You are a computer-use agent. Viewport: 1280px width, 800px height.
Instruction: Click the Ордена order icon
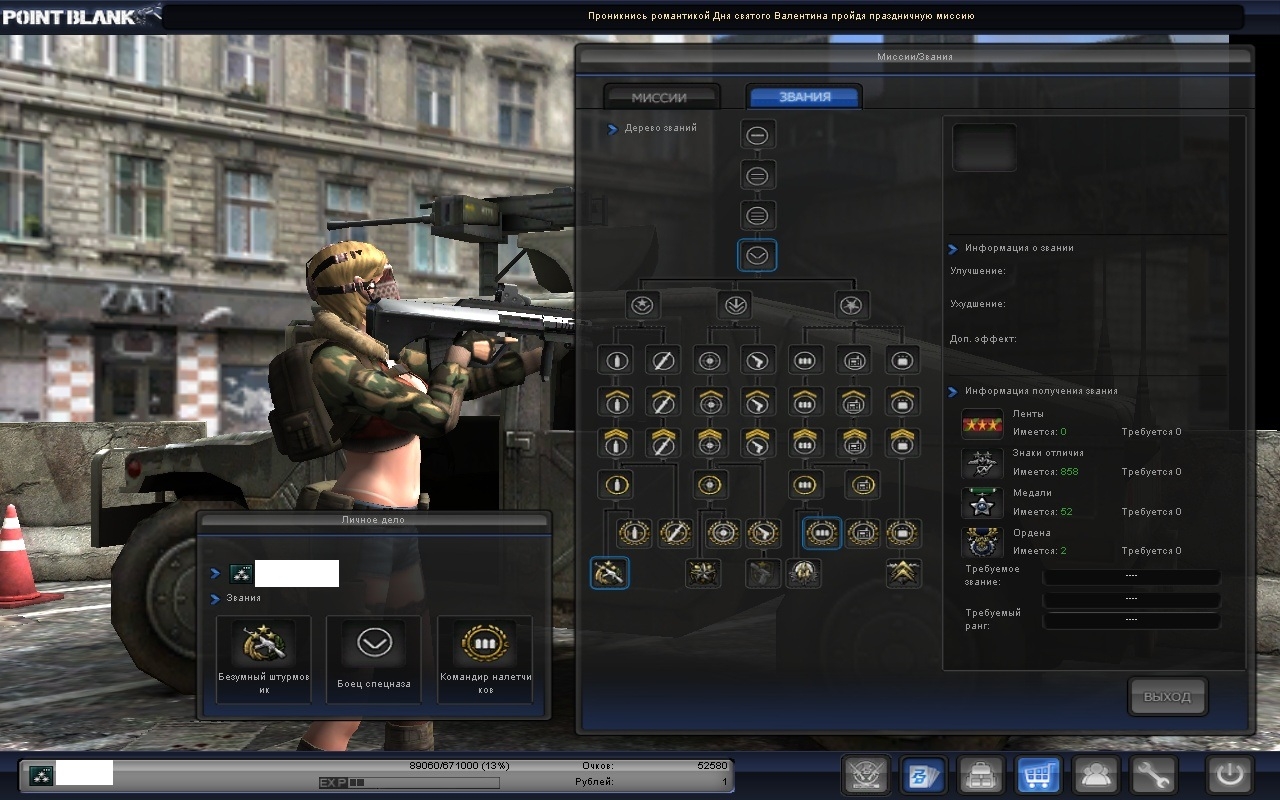tap(982, 543)
